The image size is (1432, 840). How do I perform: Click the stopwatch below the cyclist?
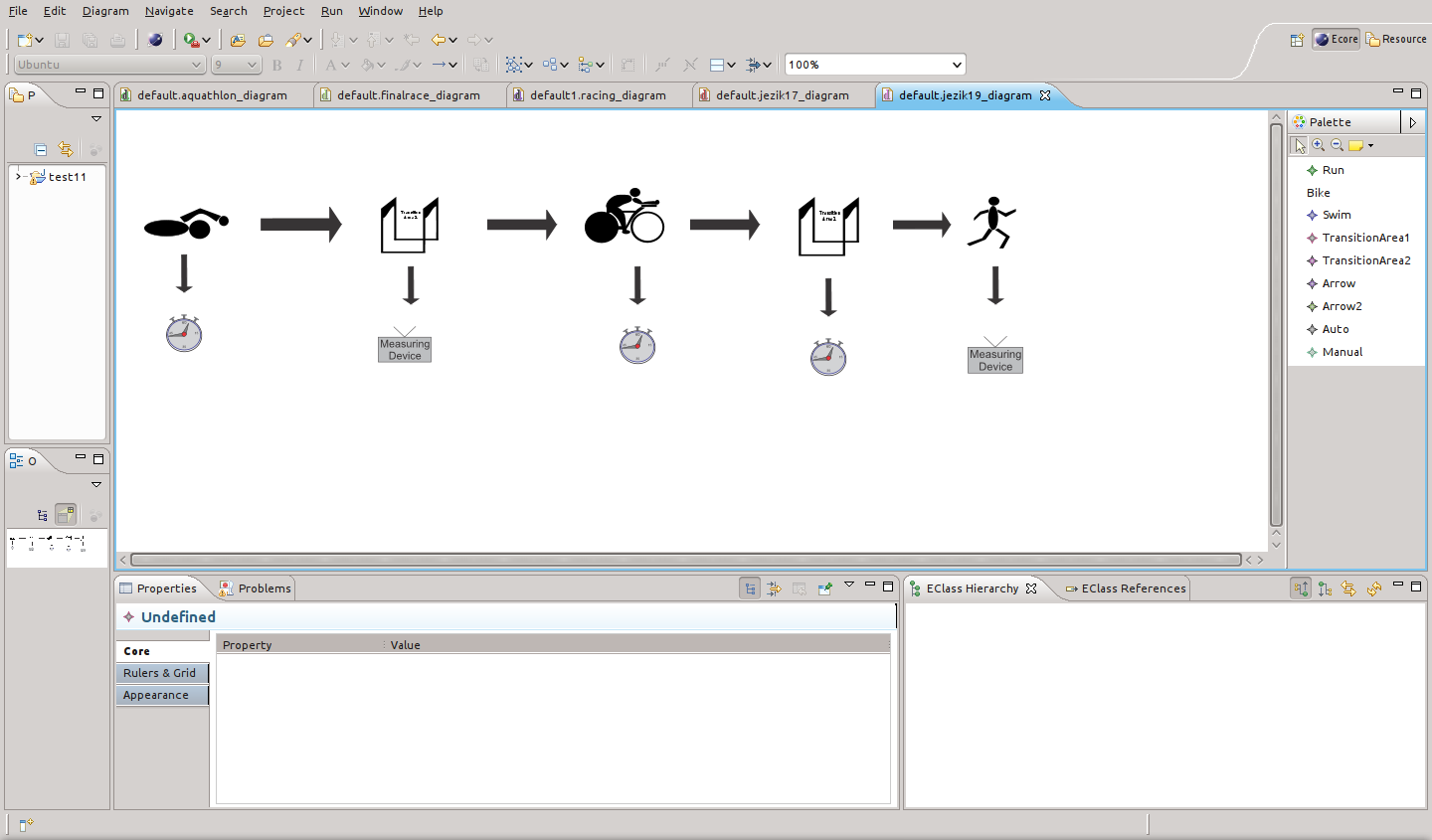tap(637, 345)
